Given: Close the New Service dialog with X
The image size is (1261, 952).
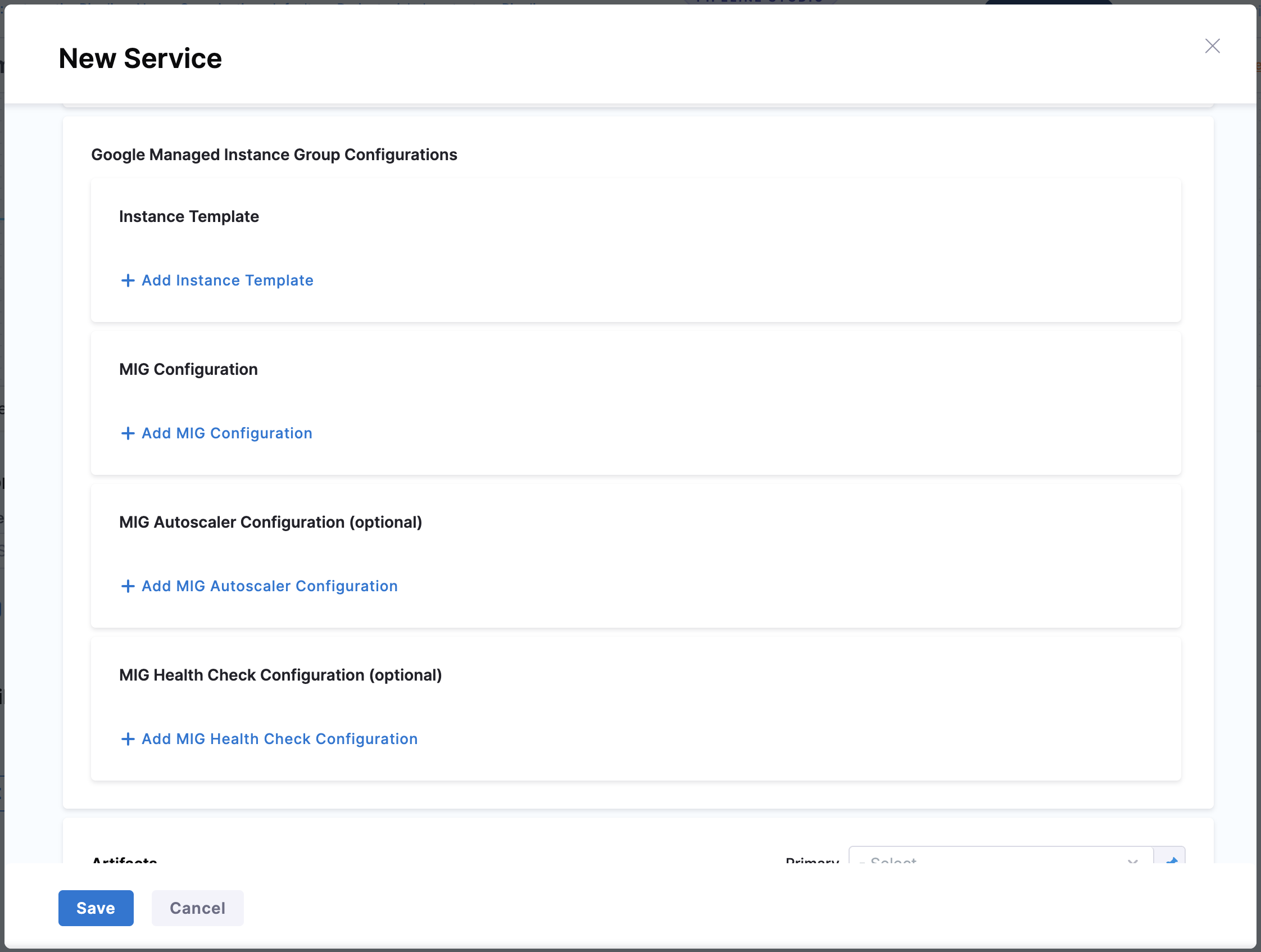Looking at the screenshot, I should click(1212, 46).
